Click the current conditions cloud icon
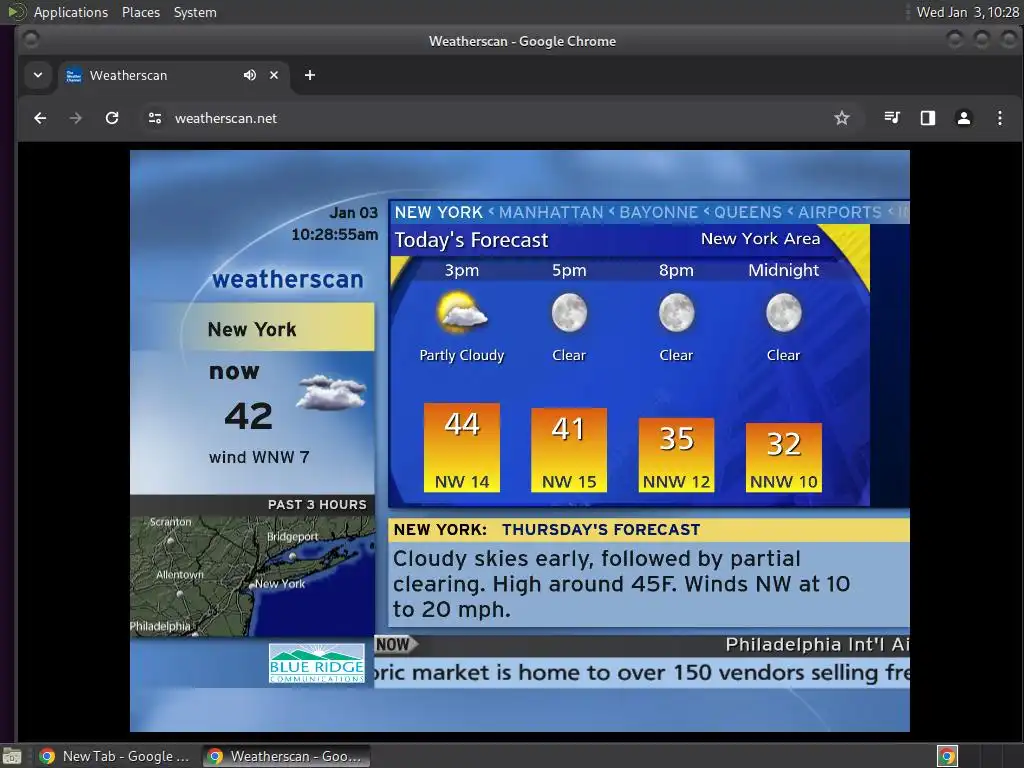1024x768 pixels. 332,392
